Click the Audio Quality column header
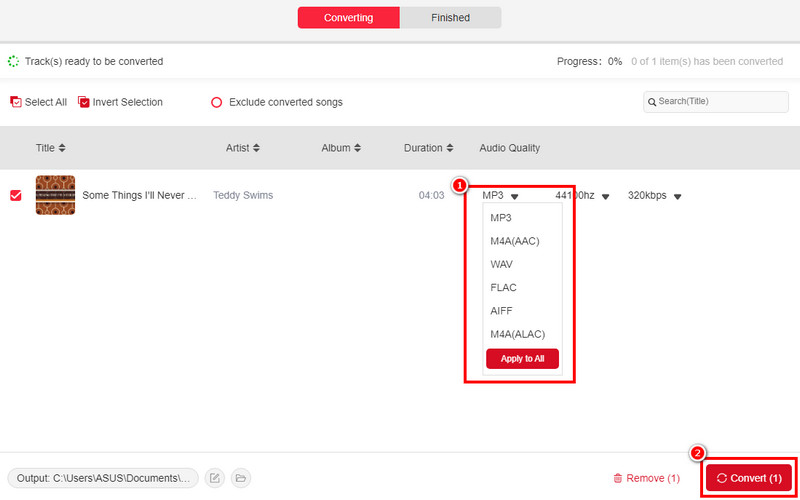The image size is (800, 500). coord(509,148)
